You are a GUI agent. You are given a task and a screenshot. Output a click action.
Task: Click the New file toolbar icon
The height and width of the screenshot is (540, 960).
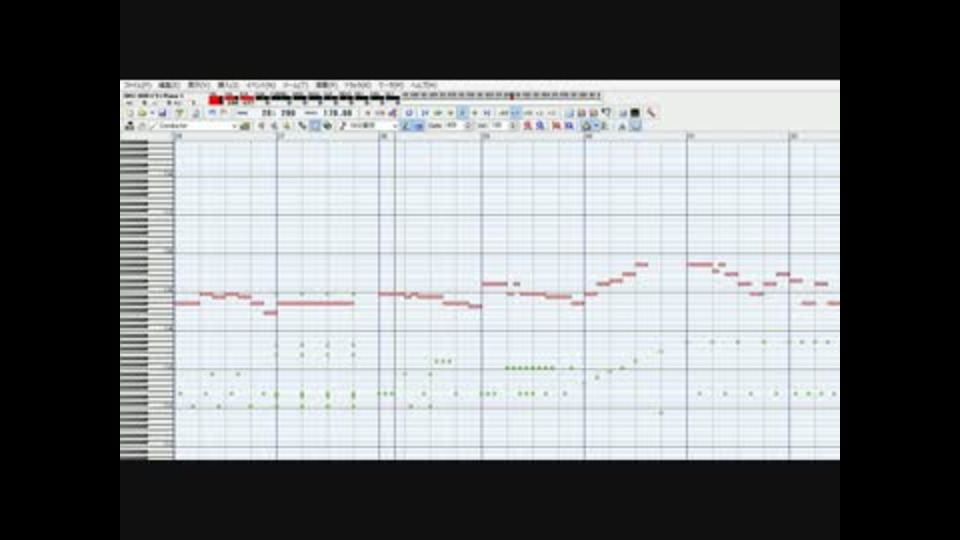click(x=130, y=113)
